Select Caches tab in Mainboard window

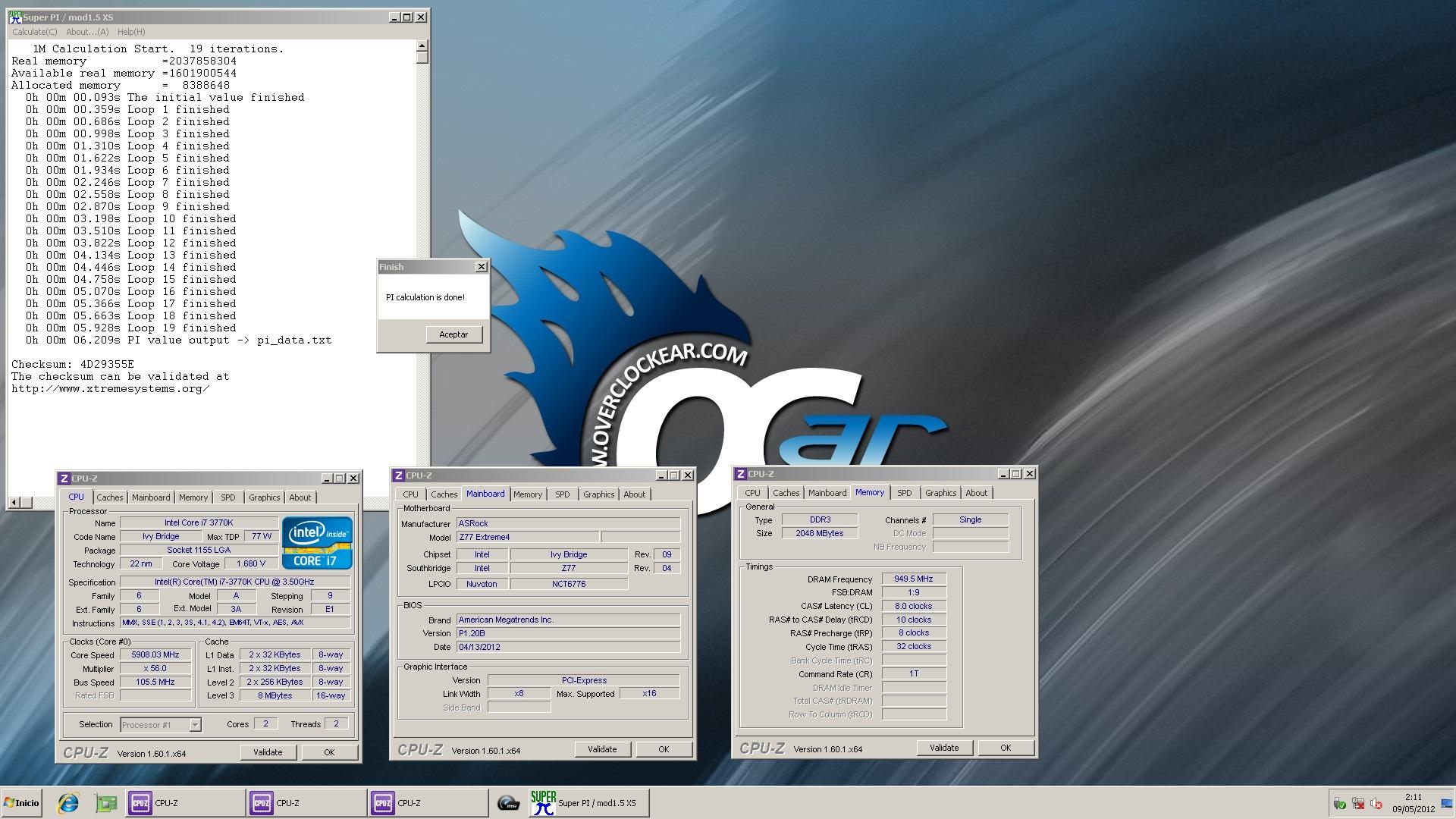(x=444, y=494)
